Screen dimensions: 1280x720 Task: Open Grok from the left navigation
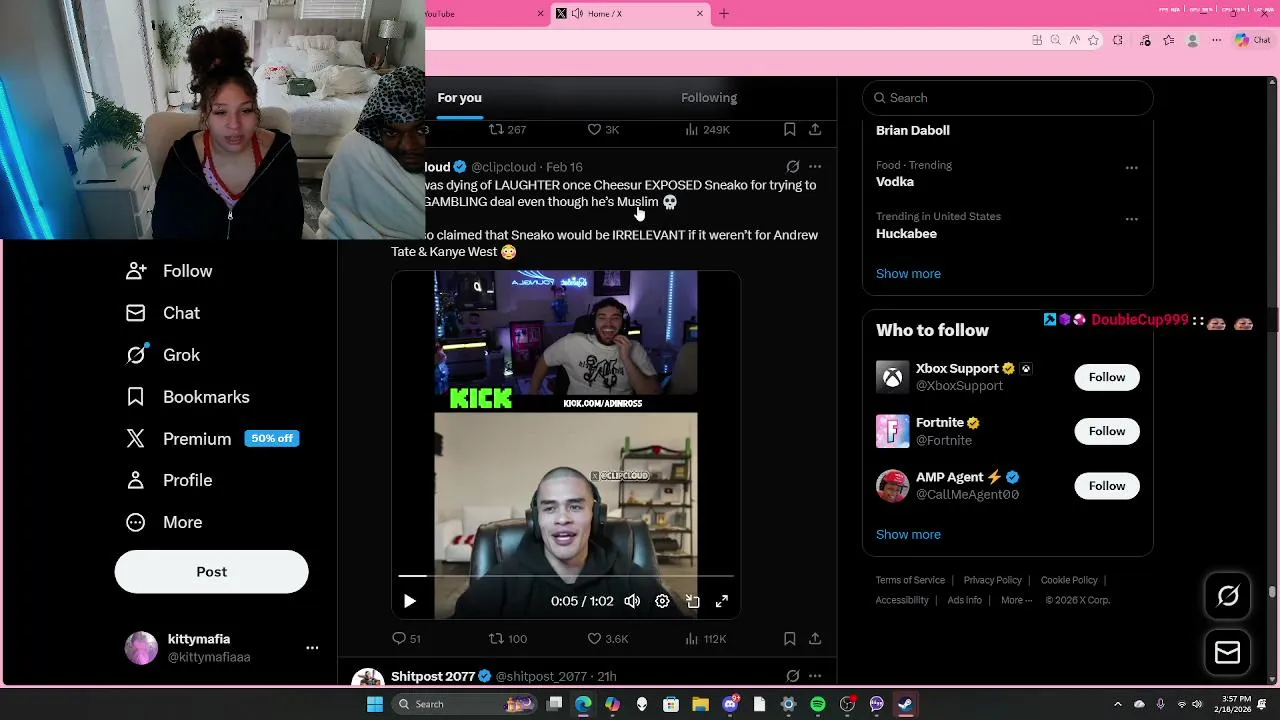pyautogui.click(x=163, y=355)
